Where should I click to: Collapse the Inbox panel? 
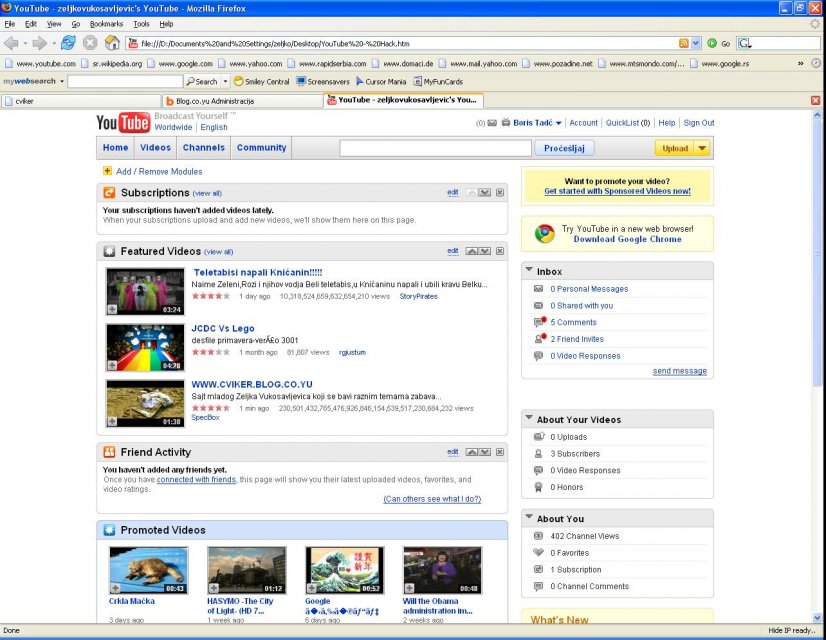(529, 270)
